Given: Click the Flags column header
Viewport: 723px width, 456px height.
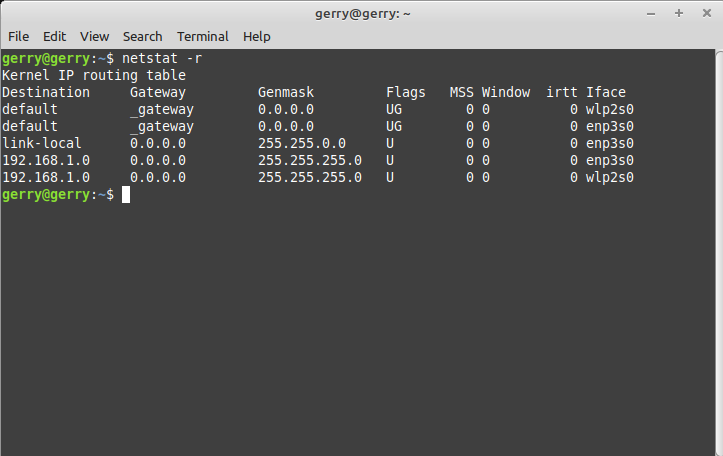Looking at the screenshot, I should point(406,93).
